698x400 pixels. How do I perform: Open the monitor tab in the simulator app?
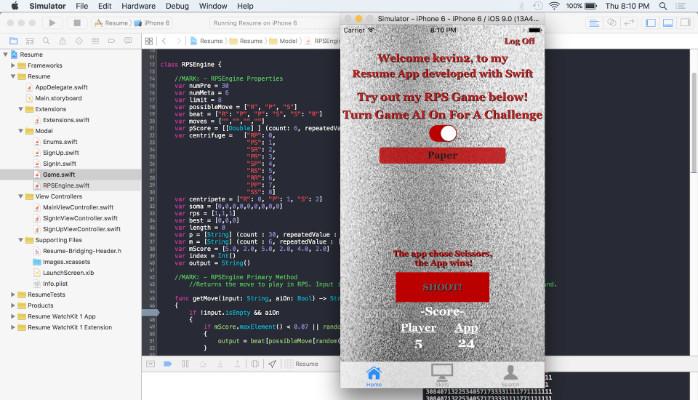(x=442, y=375)
